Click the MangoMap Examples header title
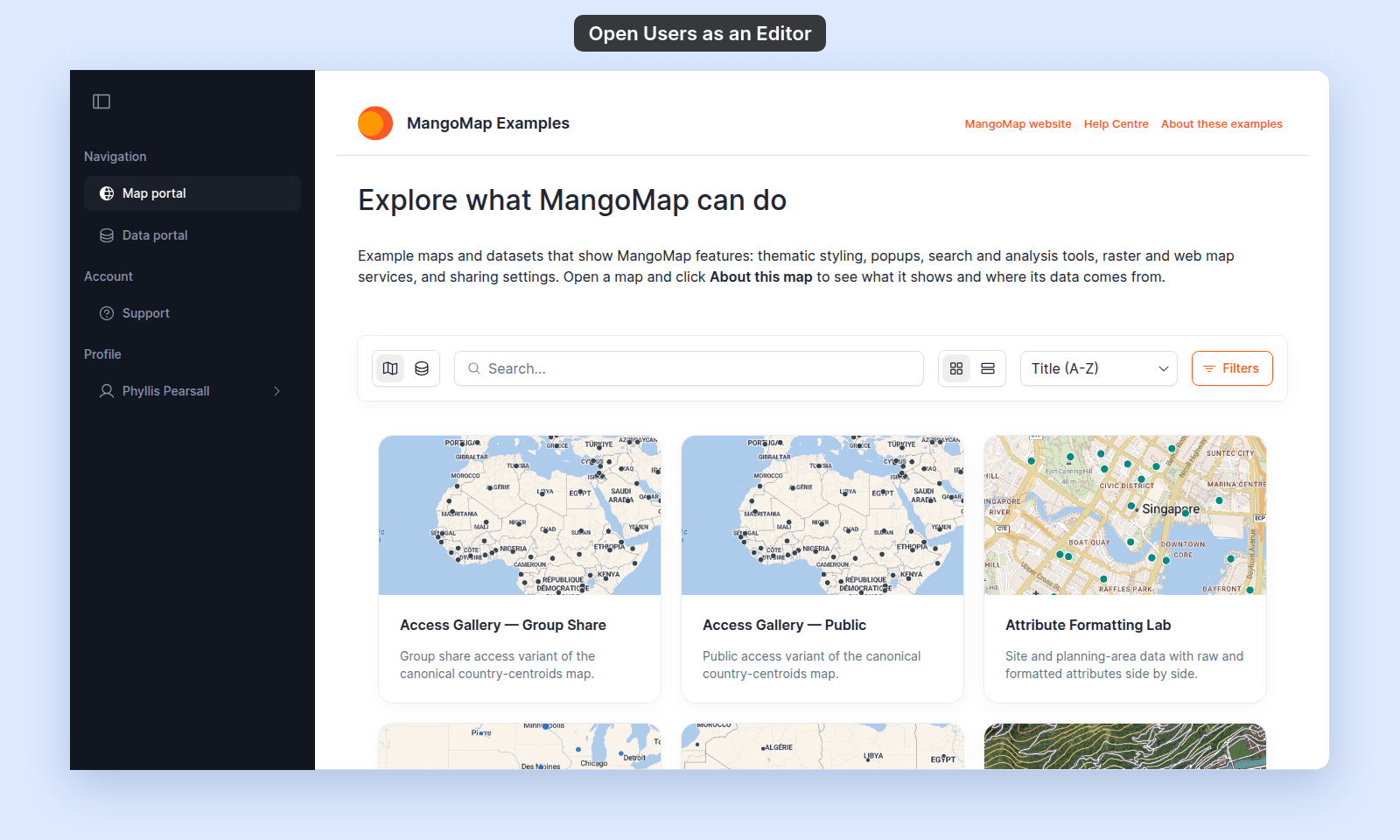This screenshot has width=1400, height=840. 488,123
